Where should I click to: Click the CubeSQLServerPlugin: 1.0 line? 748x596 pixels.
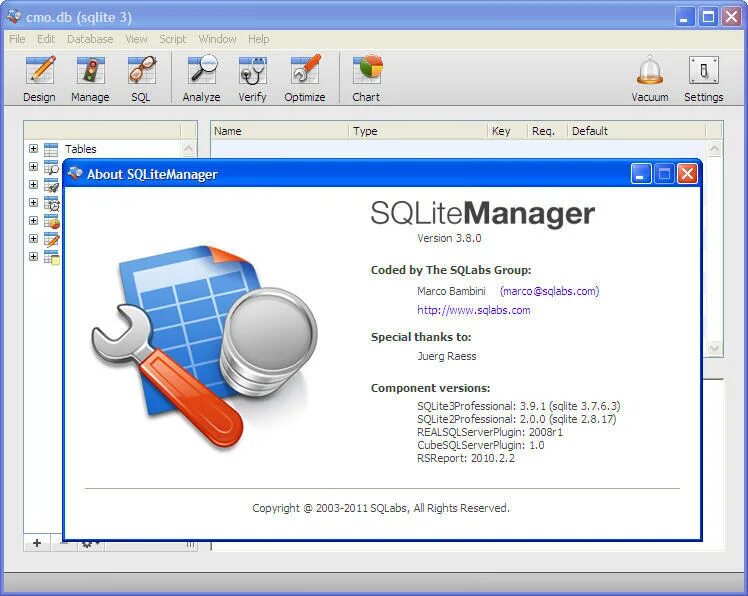pos(480,445)
